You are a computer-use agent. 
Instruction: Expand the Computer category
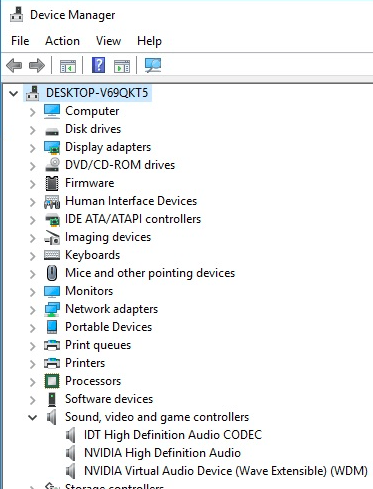click(x=32, y=112)
